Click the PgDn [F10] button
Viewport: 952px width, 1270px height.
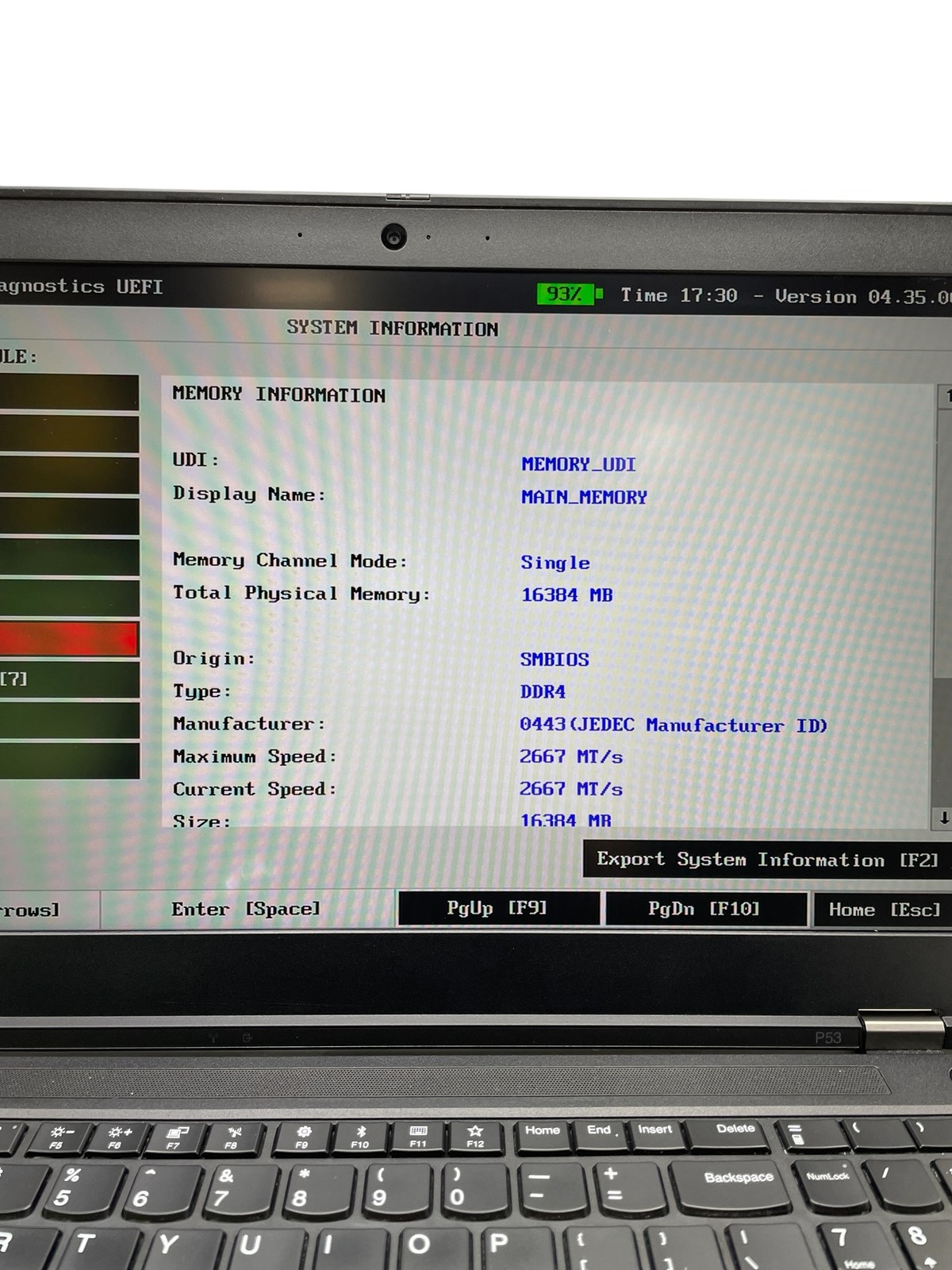705,909
